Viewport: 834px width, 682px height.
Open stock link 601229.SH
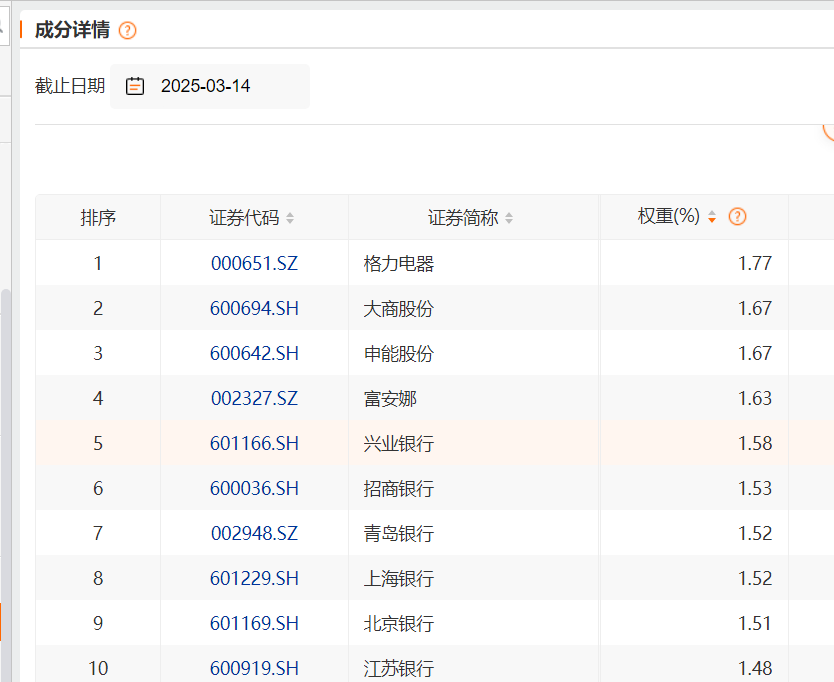[254, 578]
